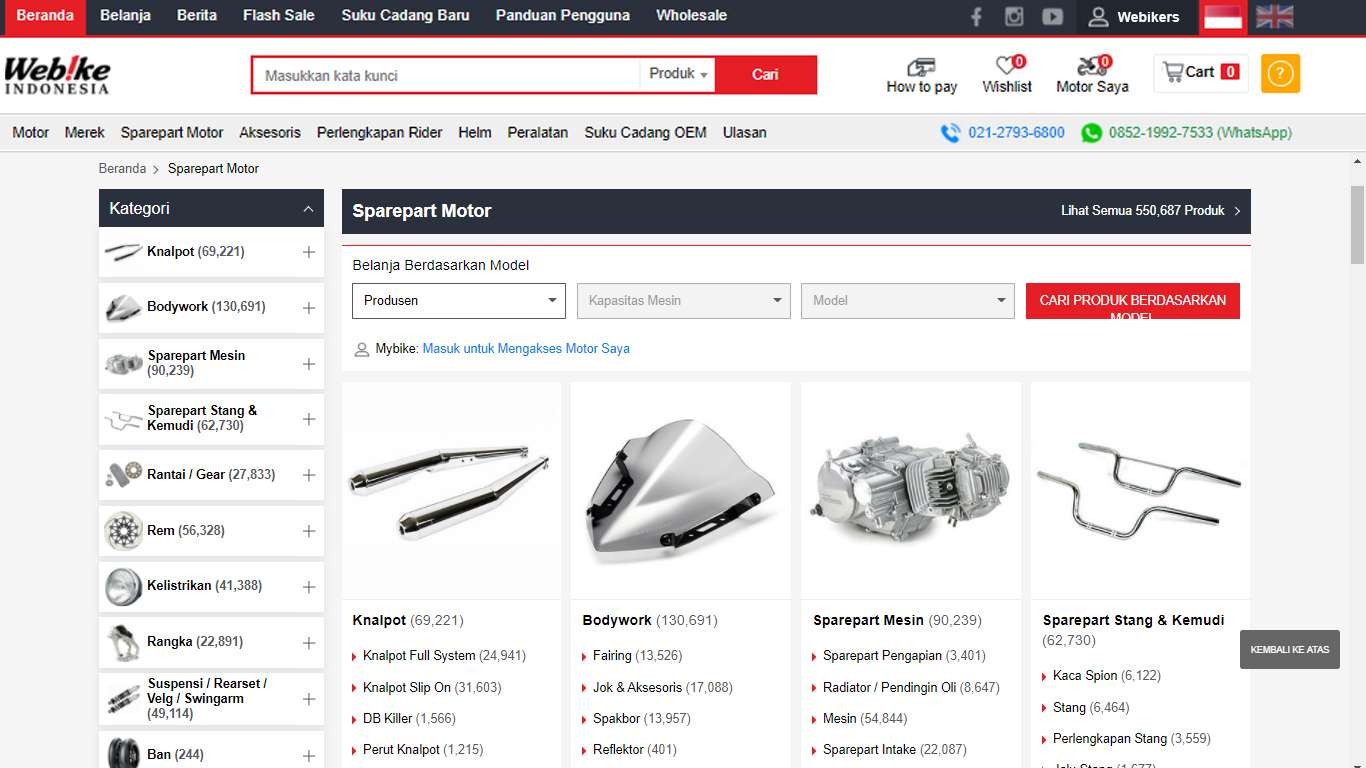Screen dimensions: 1366x768
Task: Open the Wholesale top menu
Action: pos(691,16)
